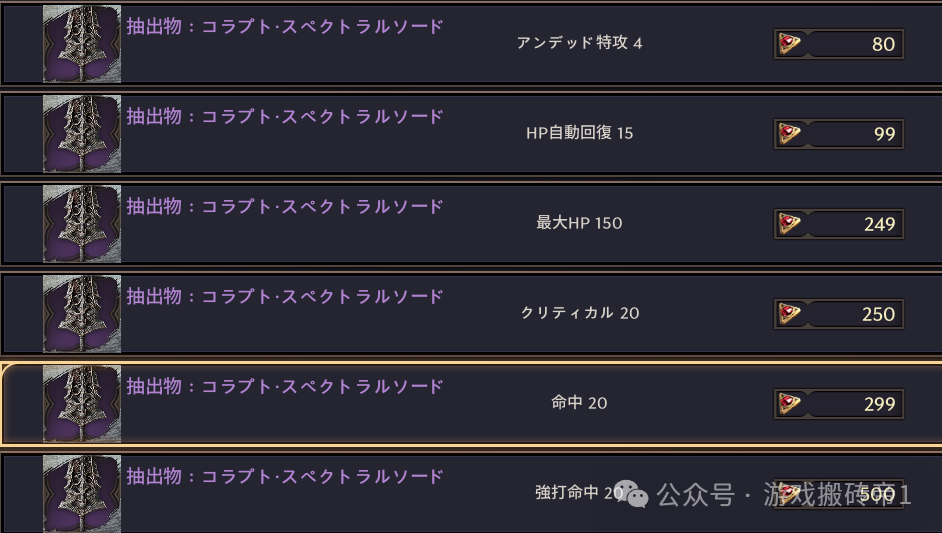The width and height of the screenshot is (942, 533).
Task: Tap currency gem icon next to 249
Action: pyautogui.click(x=790, y=224)
